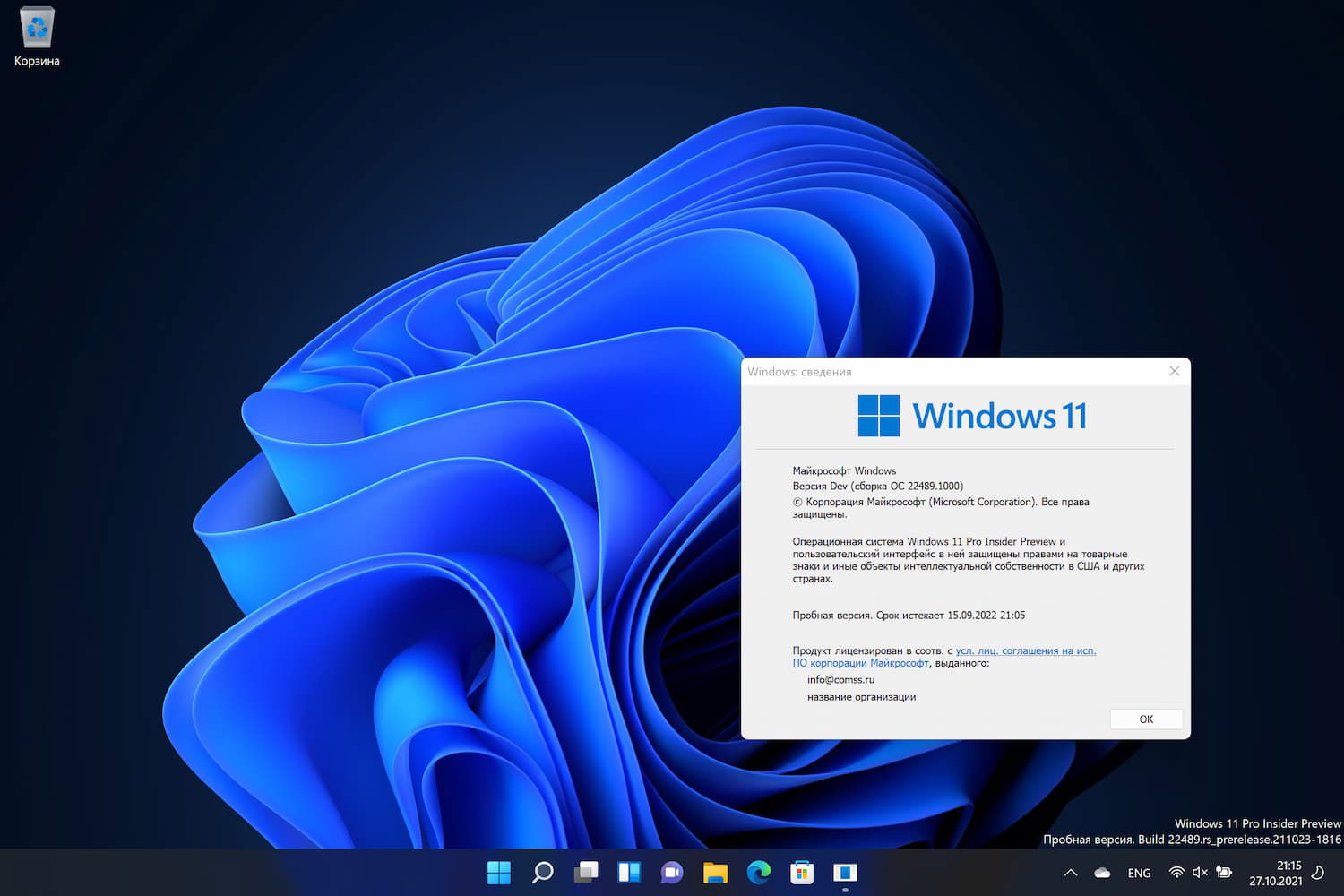
Task: Open the Microsoft license agreement link
Action: [1025, 650]
